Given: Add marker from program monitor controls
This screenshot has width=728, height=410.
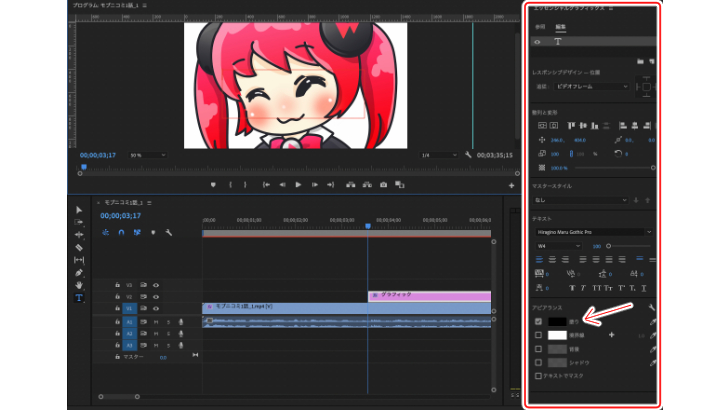Looking at the screenshot, I should (x=213, y=185).
